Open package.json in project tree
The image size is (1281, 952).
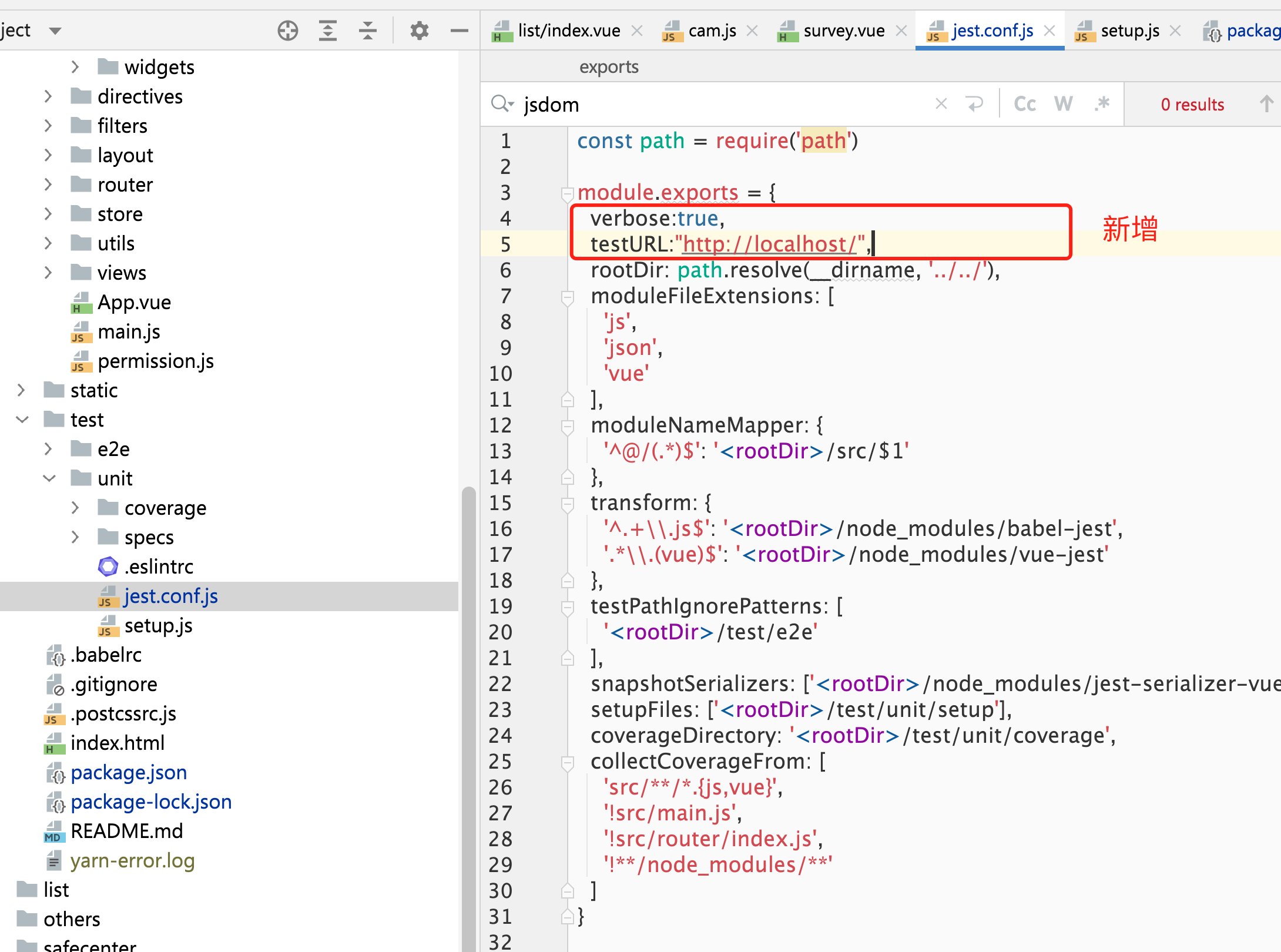129,772
